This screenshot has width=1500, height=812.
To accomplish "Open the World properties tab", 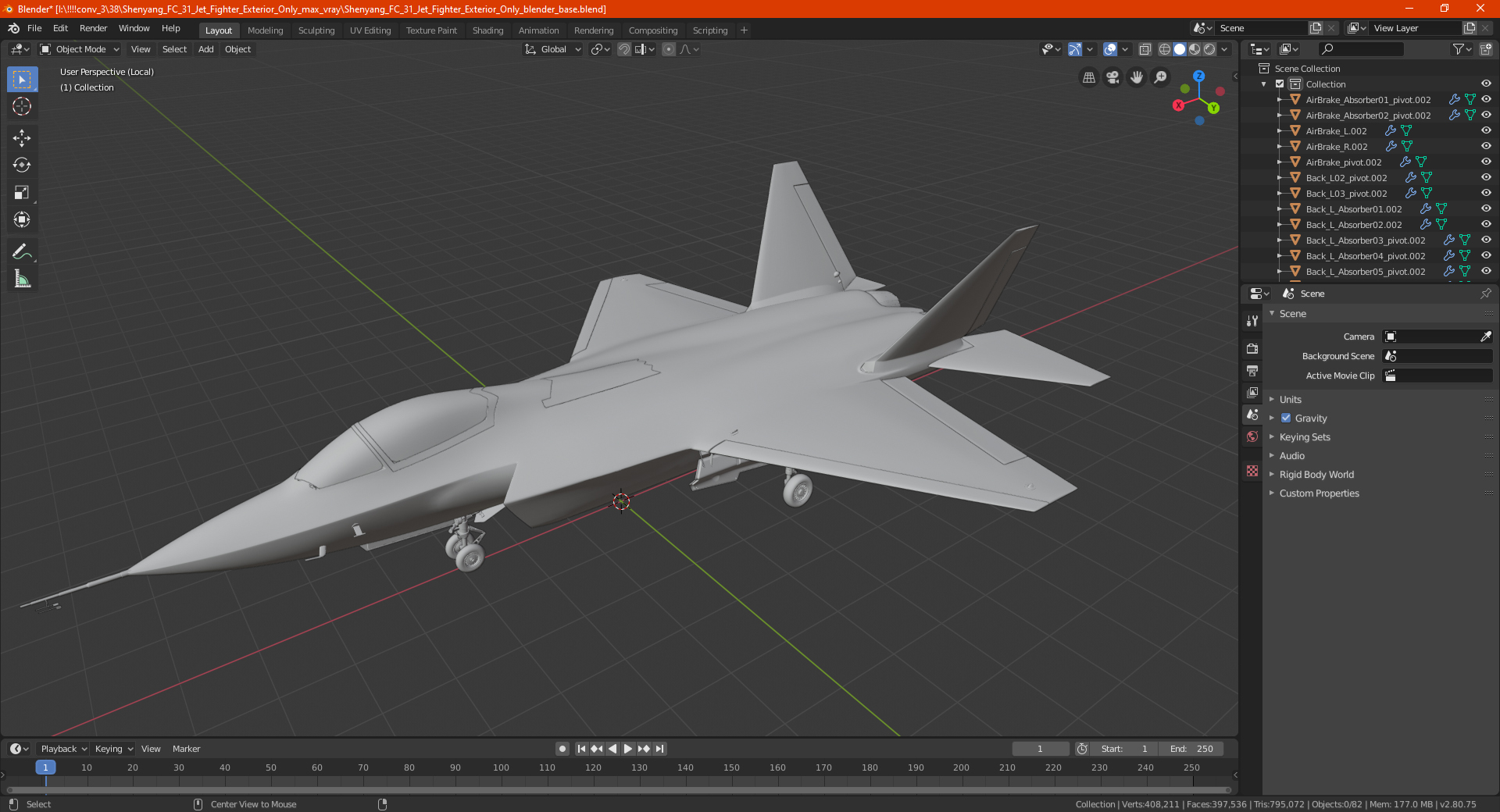I will point(1252,436).
